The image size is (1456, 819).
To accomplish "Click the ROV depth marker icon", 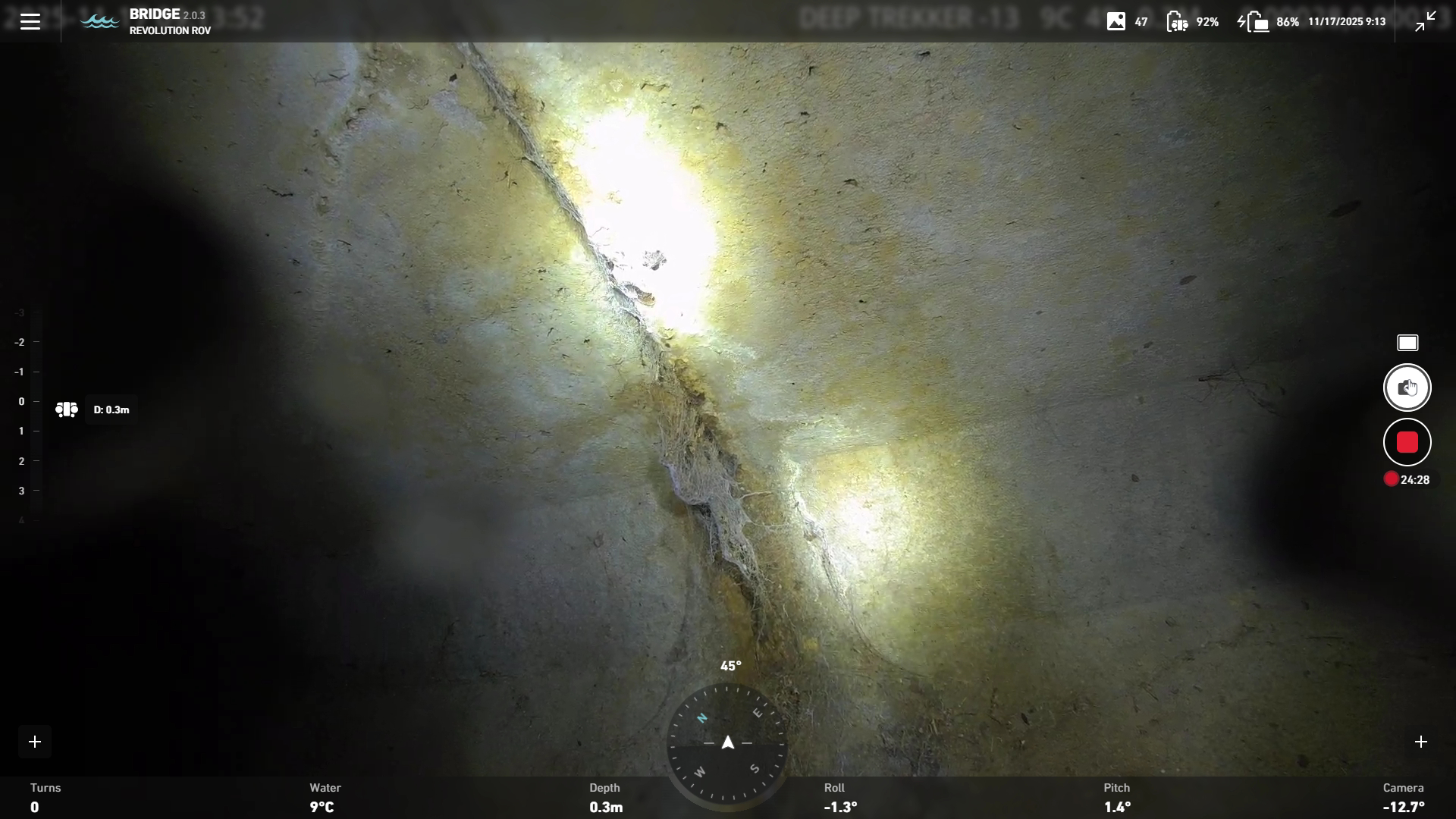I will [x=67, y=409].
